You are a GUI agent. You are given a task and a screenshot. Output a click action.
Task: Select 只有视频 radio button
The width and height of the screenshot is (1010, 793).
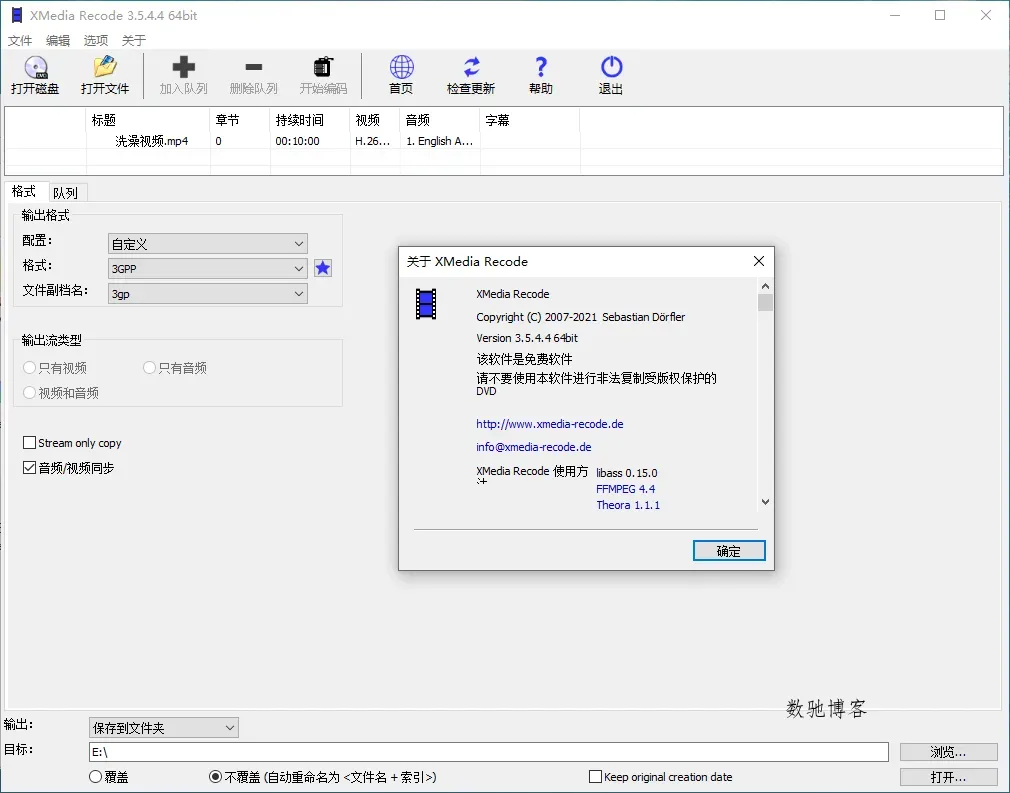(x=29, y=368)
